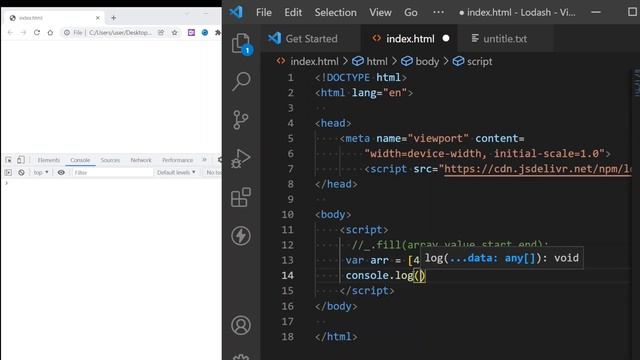Switch to the Get Started editor tab
This screenshot has height=360, width=640.
[311, 39]
